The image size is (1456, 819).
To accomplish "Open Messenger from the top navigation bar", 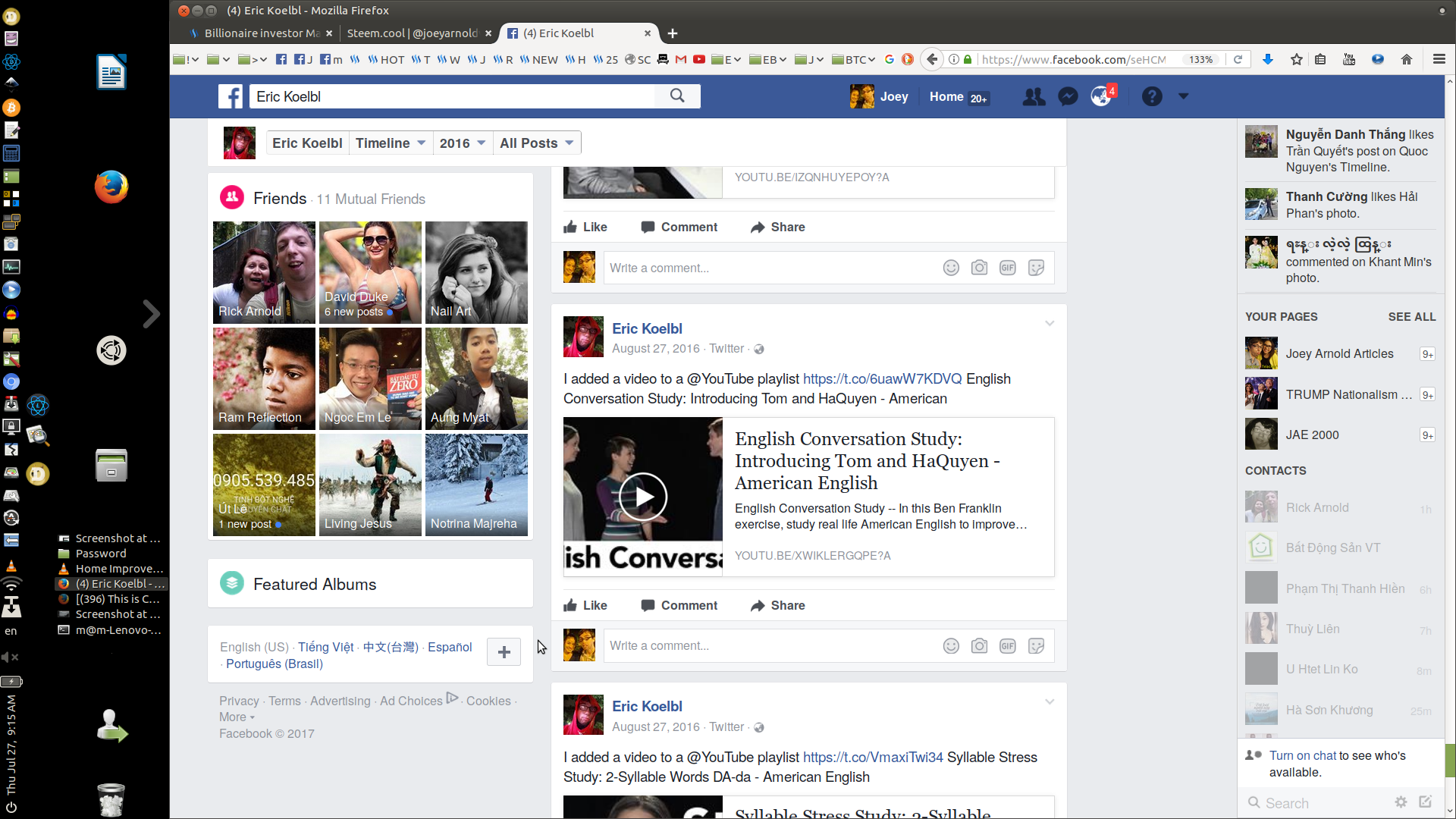I will pyautogui.click(x=1068, y=96).
